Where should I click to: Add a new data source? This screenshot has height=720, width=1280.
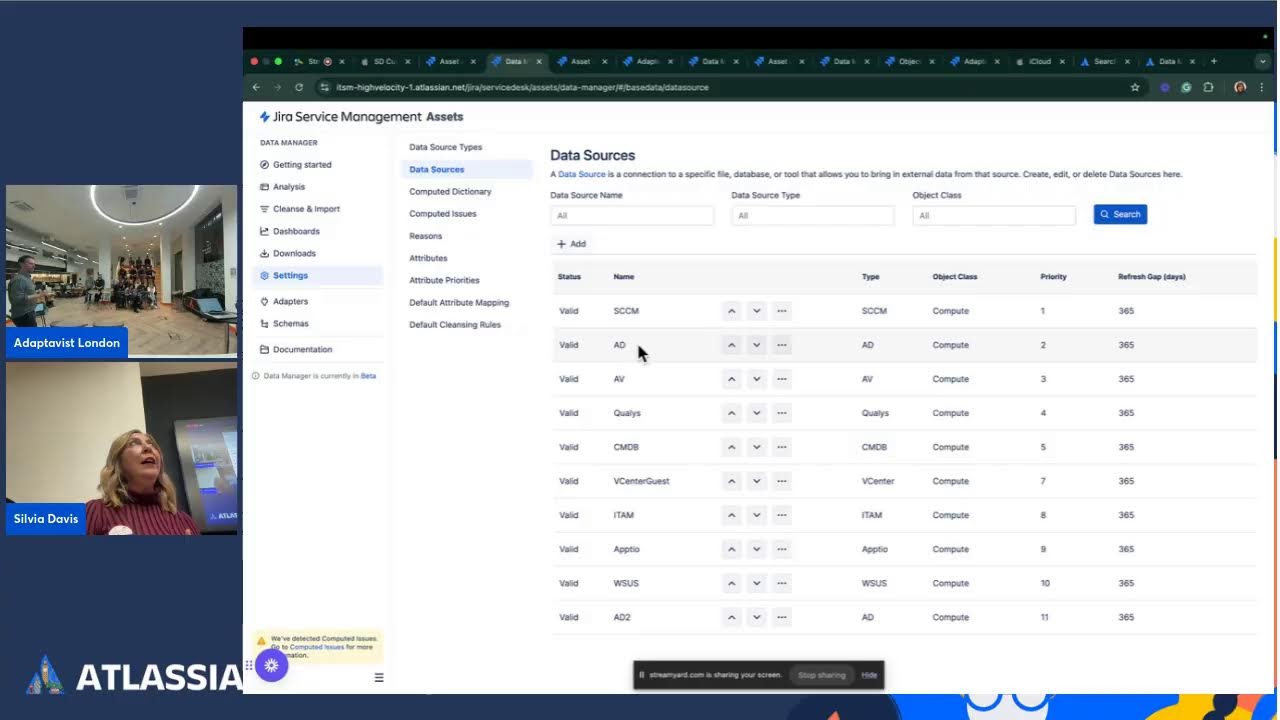pos(571,244)
